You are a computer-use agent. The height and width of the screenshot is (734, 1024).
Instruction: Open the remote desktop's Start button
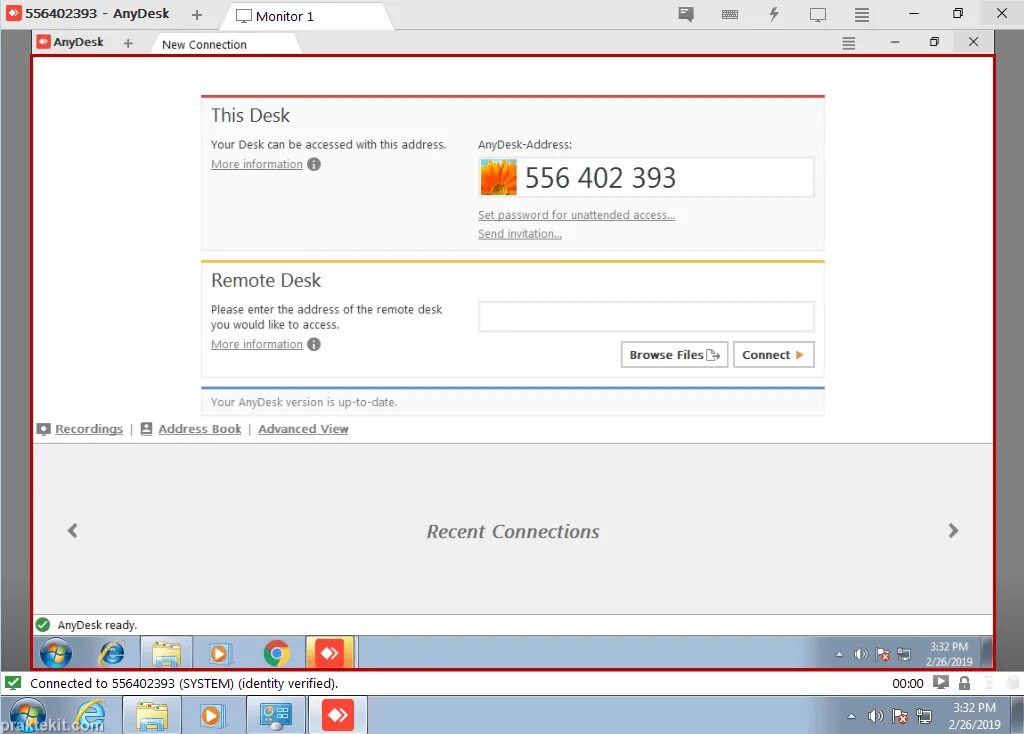[x=56, y=653]
